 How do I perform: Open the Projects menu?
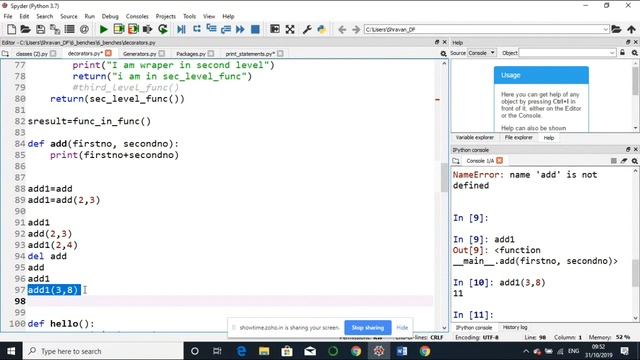165,16
